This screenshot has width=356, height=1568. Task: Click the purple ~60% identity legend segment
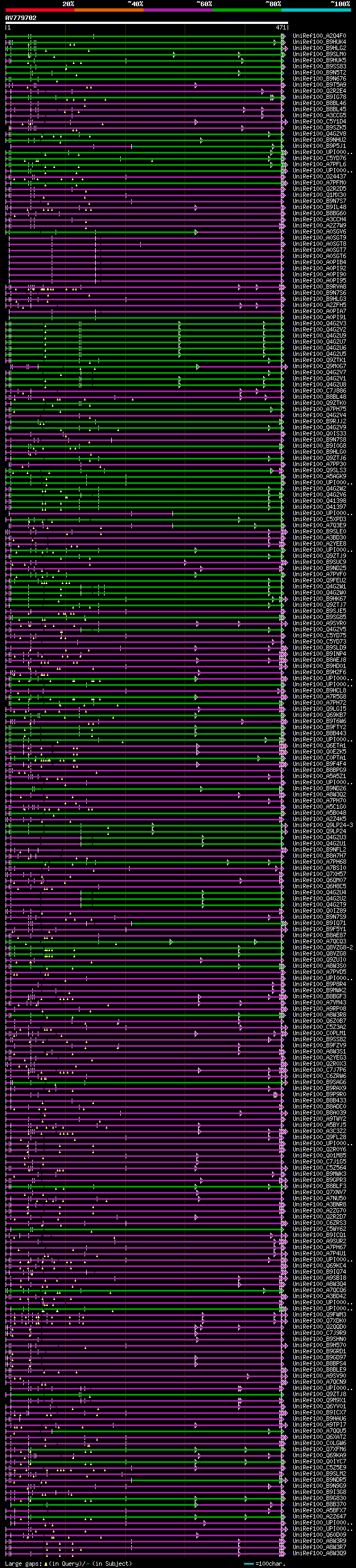[x=179, y=10]
